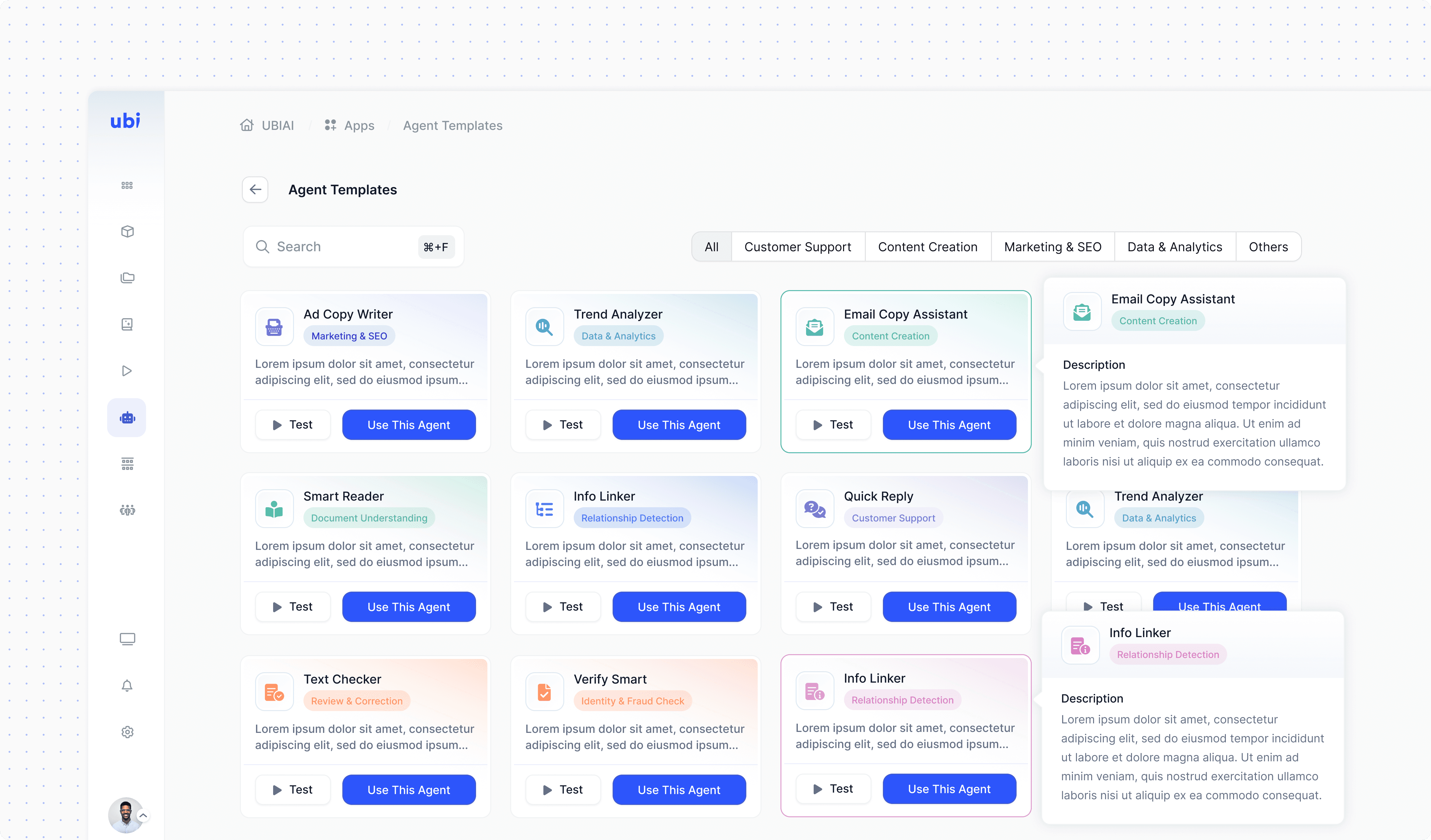The width and height of the screenshot is (1431, 840).
Task: Switch to Data & Analytics tab
Action: [1174, 247]
